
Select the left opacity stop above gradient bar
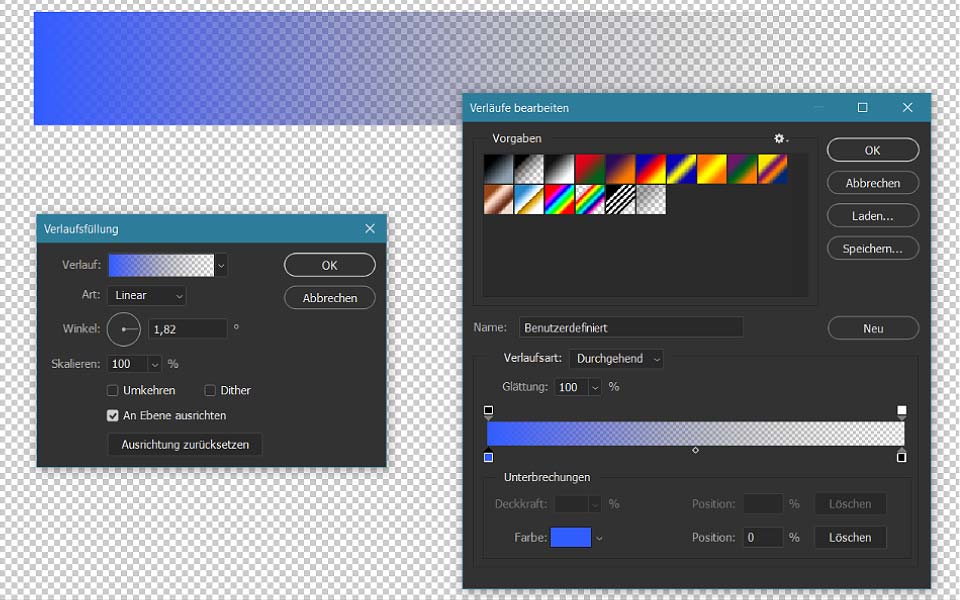488,412
